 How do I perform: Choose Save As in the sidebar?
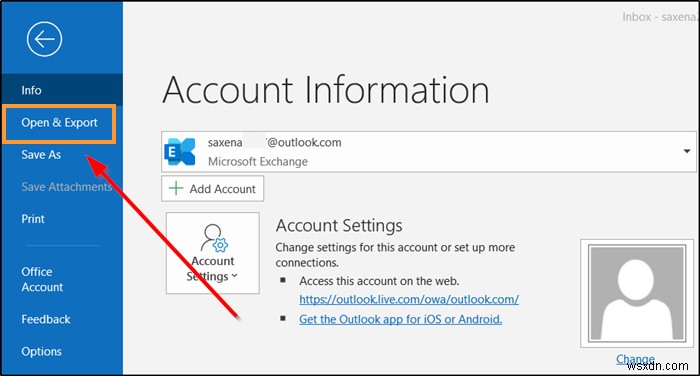click(x=41, y=155)
